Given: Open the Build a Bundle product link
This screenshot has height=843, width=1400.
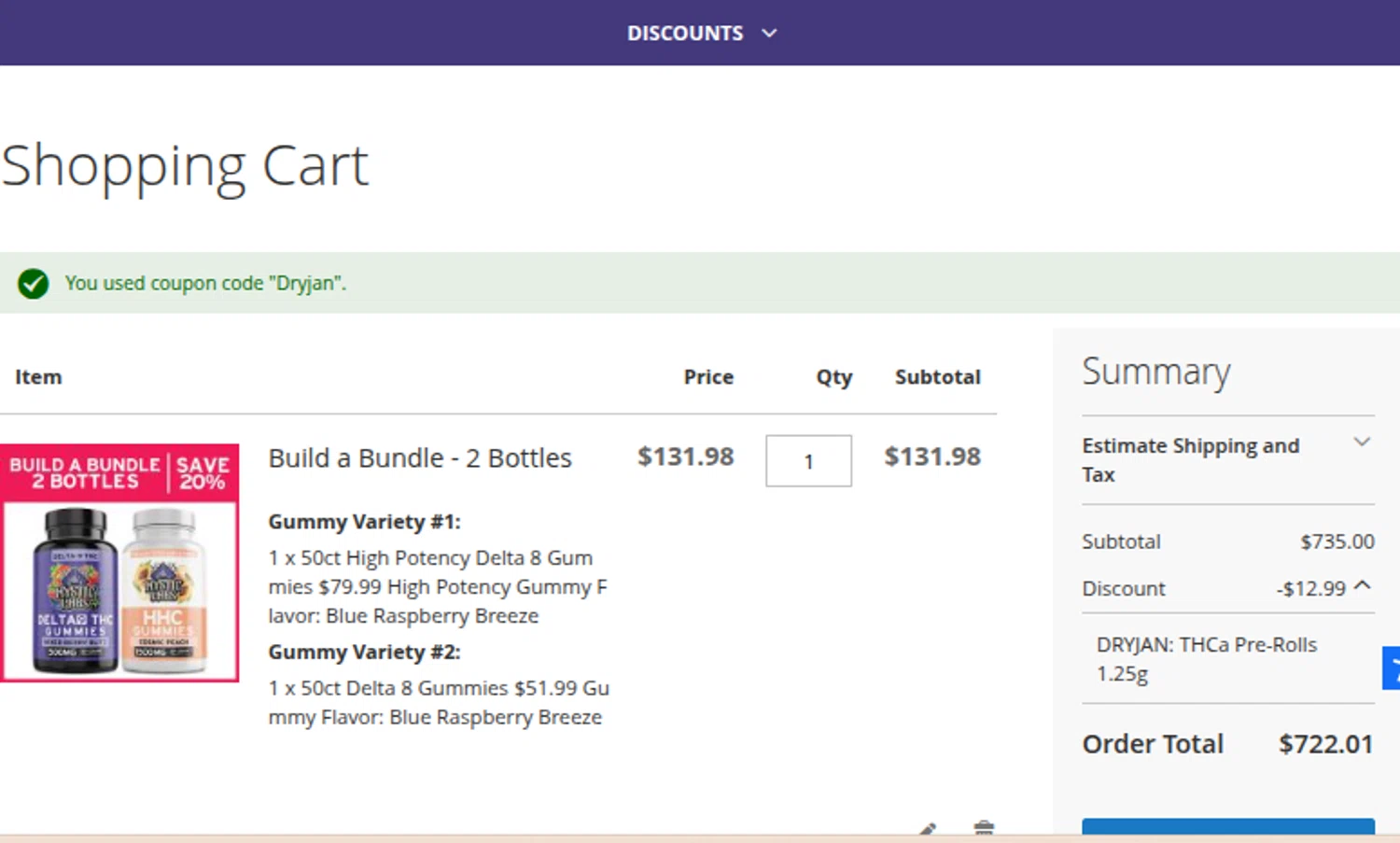Looking at the screenshot, I should (420, 458).
